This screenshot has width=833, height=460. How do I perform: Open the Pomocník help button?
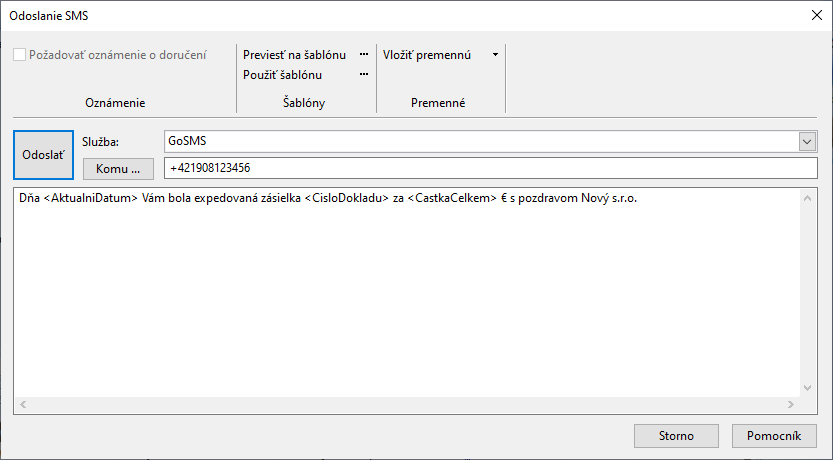click(774, 436)
